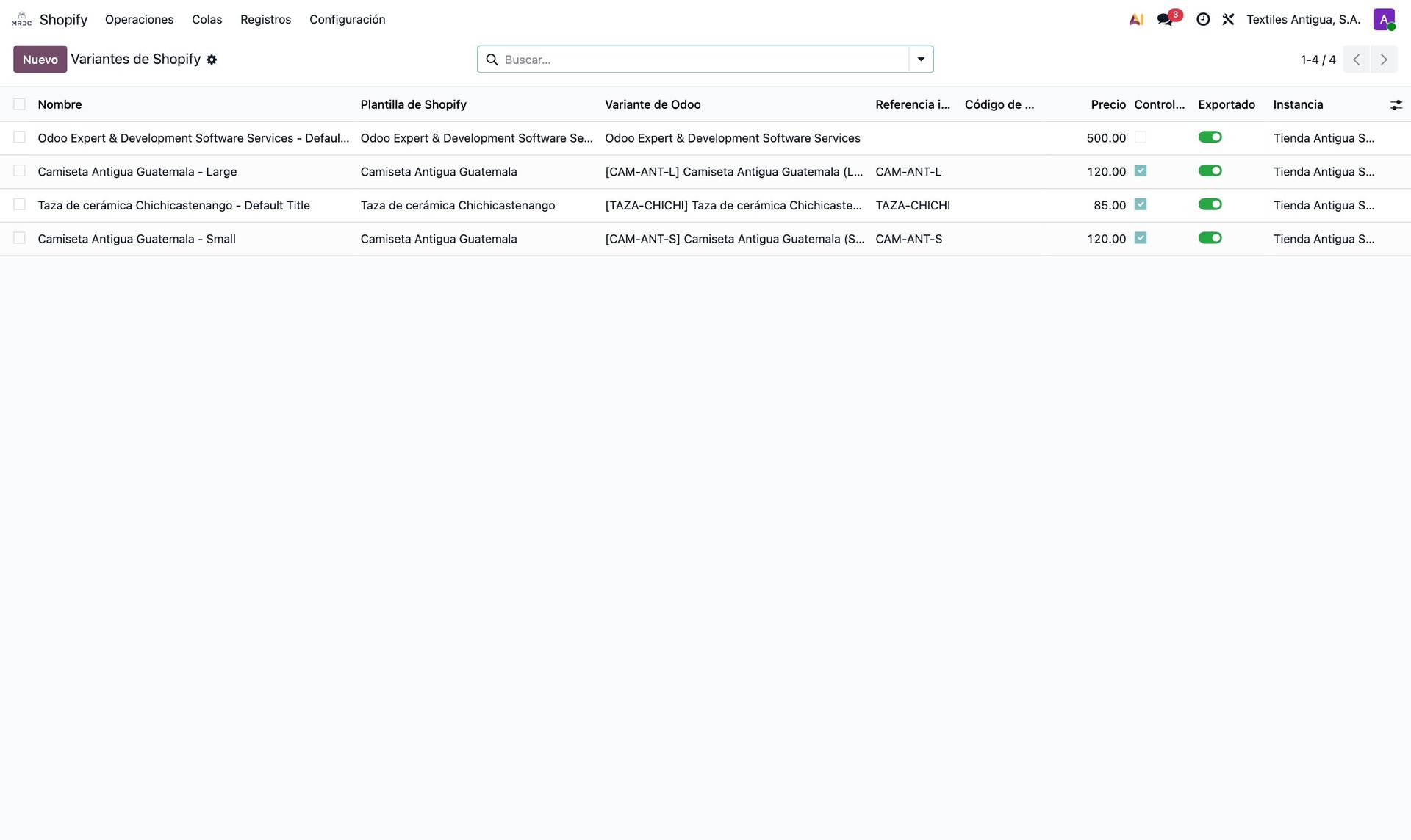Sort by the Nombre column header
Screen dimensions: 1411x840
click(60, 104)
